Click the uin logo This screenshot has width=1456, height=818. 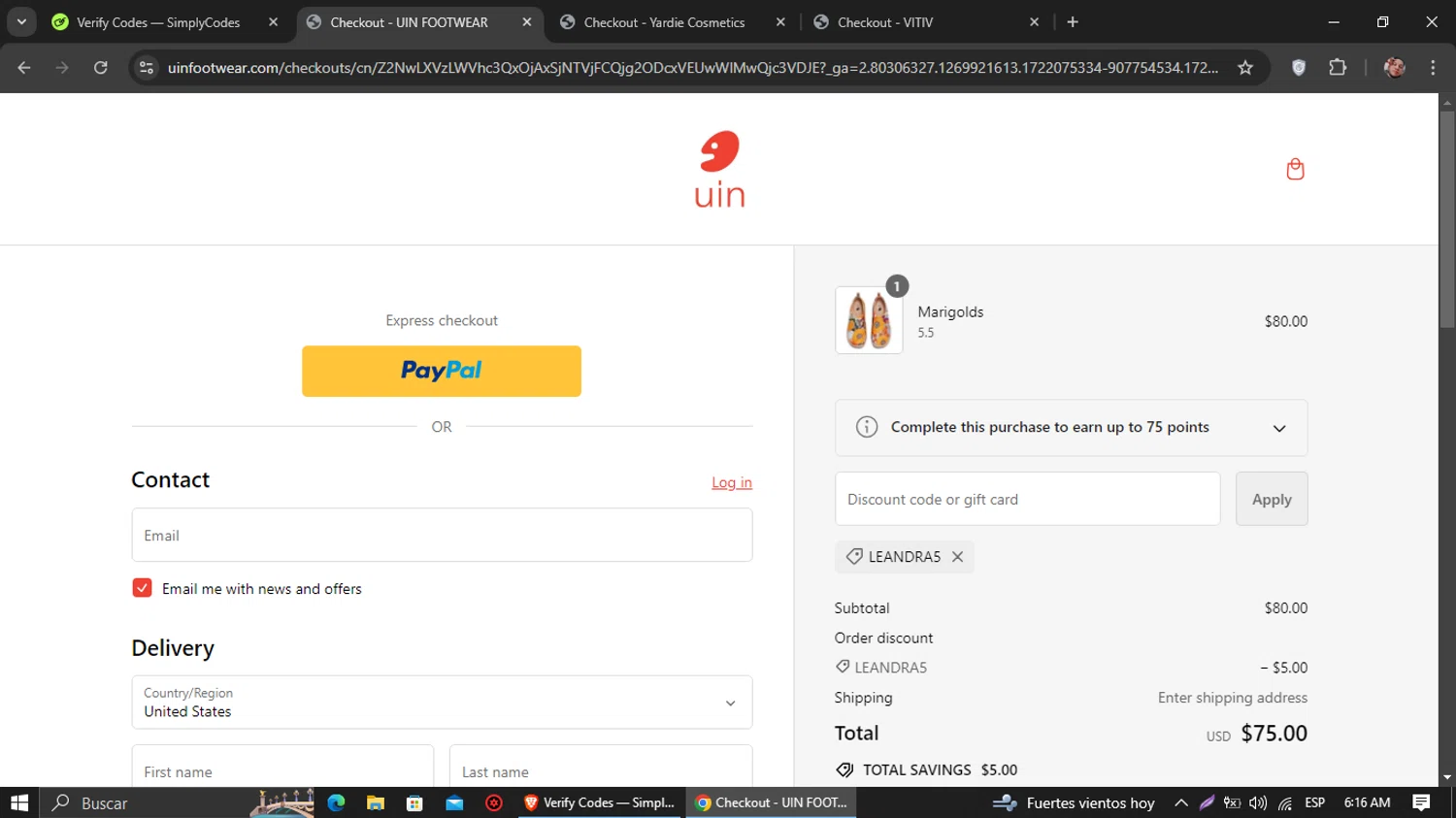719,169
